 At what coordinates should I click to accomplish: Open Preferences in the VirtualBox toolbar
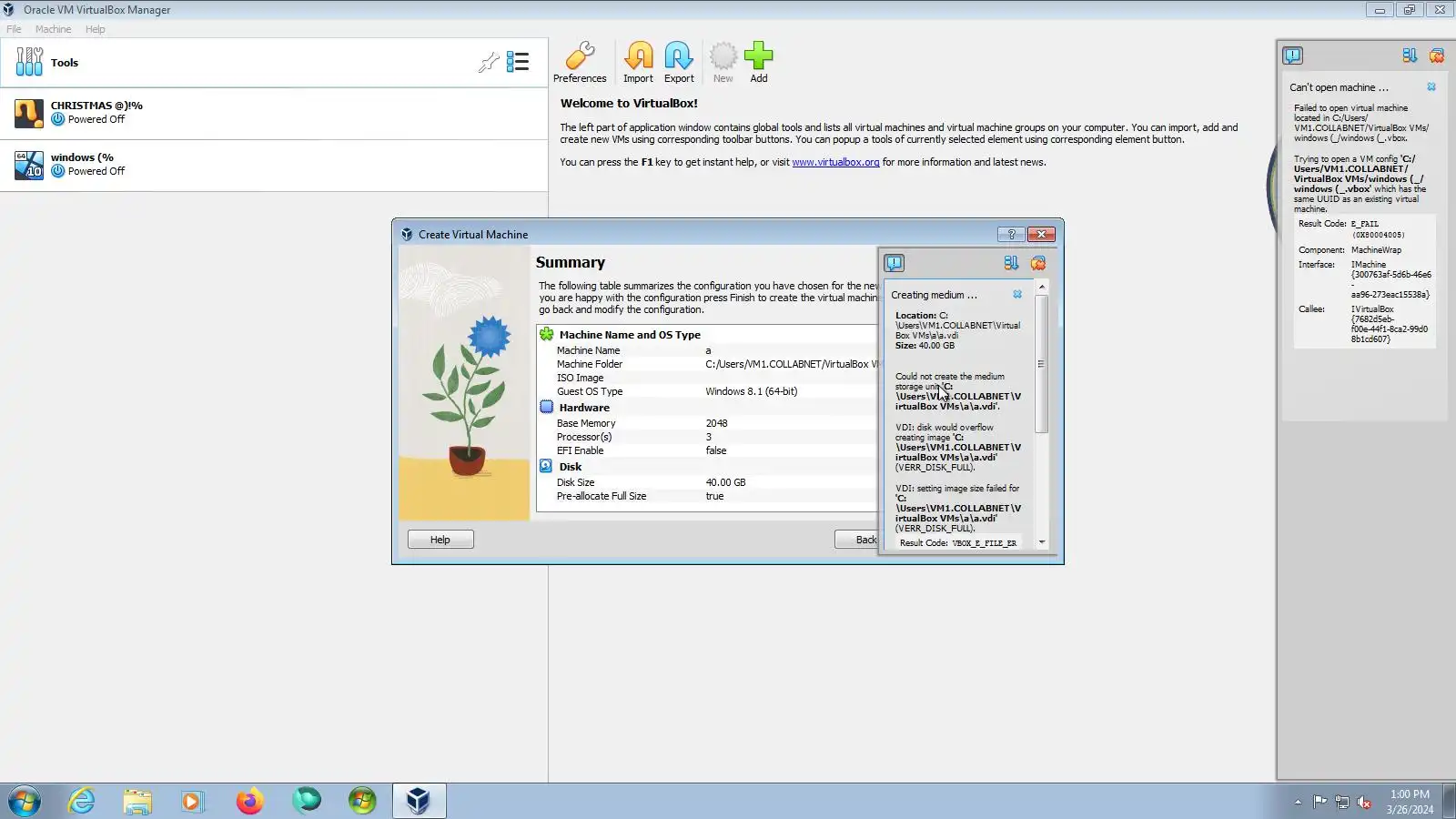click(x=580, y=62)
